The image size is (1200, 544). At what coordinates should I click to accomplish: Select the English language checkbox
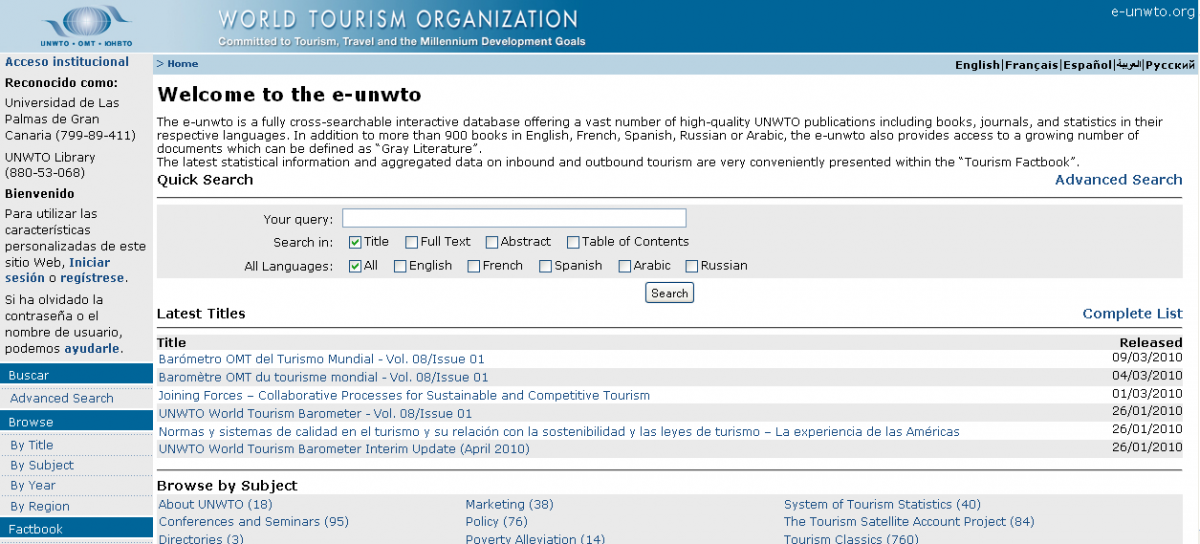tap(400, 266)
